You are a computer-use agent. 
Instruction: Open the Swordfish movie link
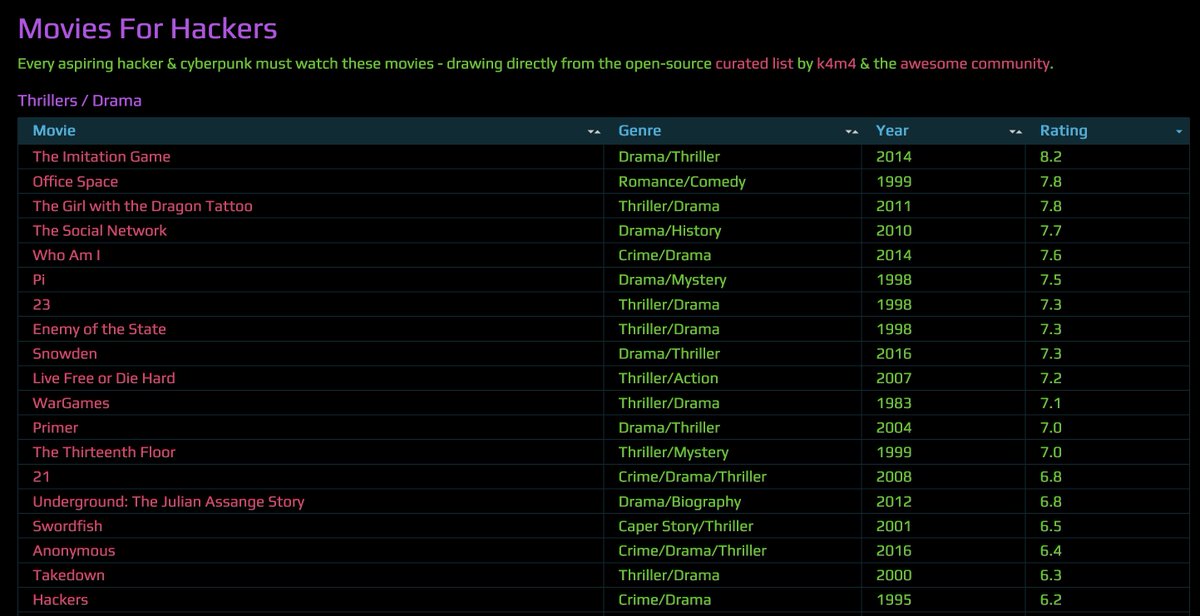tap(67, 526)
